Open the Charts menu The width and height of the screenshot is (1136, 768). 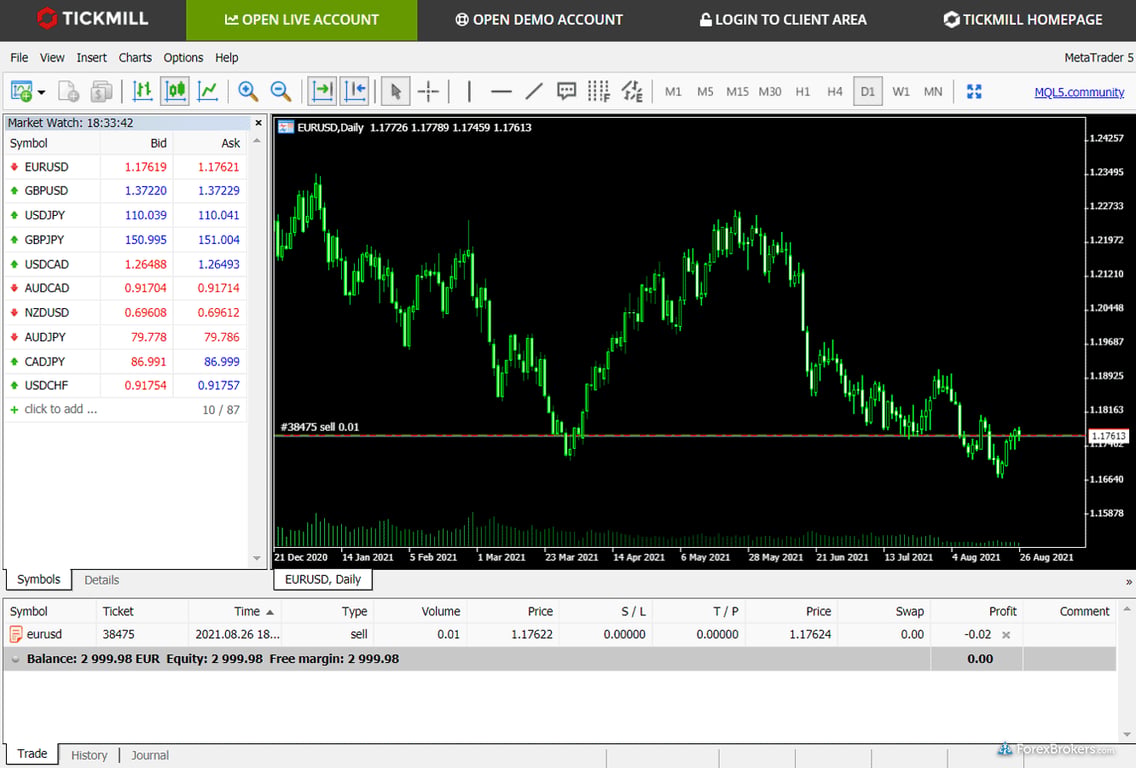coord(135,57)
